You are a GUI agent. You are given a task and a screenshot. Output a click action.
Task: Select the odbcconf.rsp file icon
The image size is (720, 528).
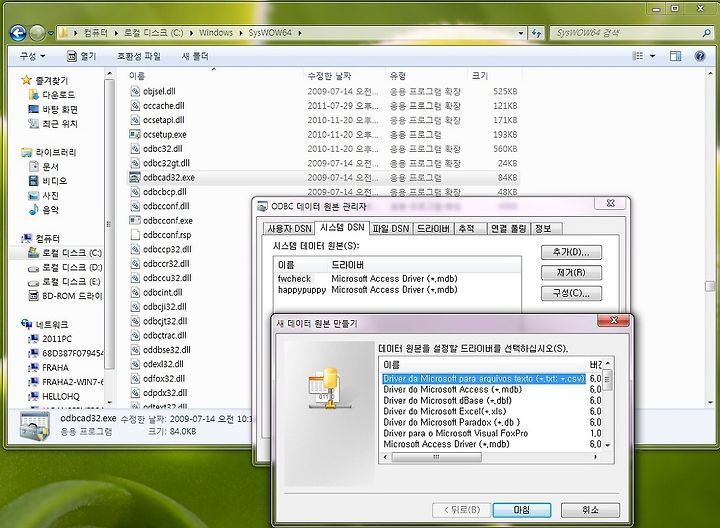135,235
